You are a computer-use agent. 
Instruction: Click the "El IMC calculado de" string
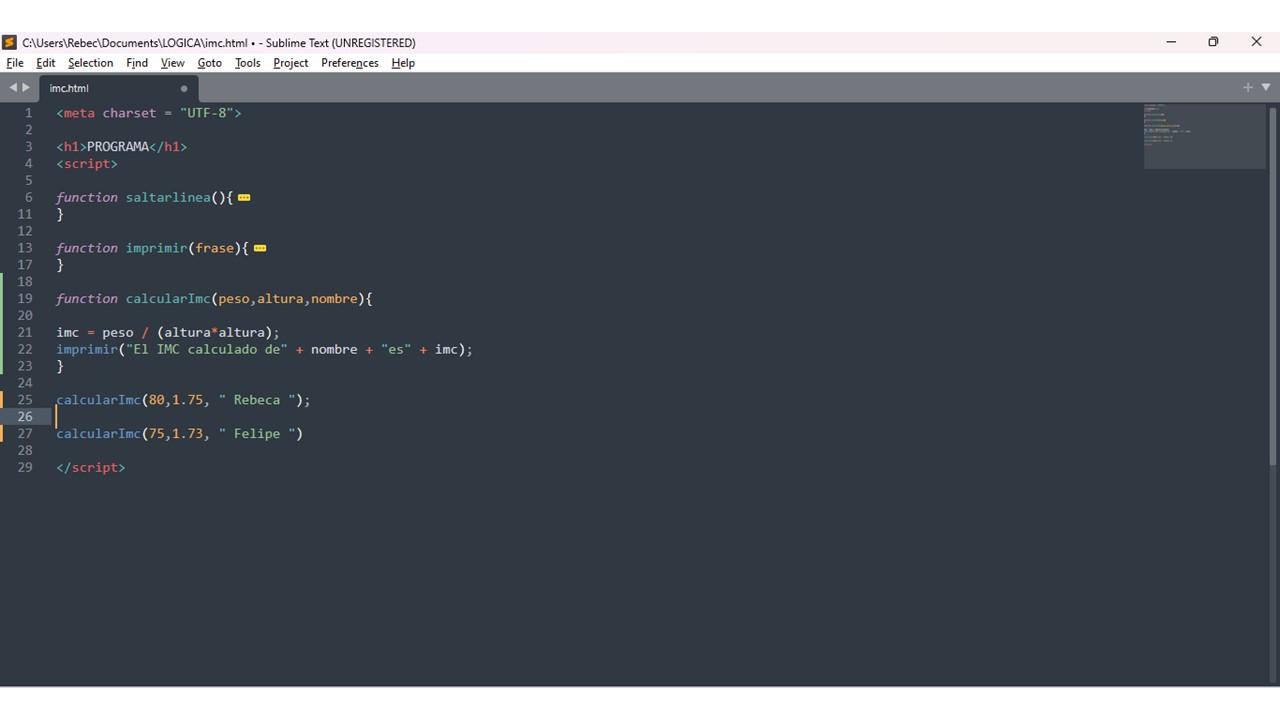pos(207,349)
